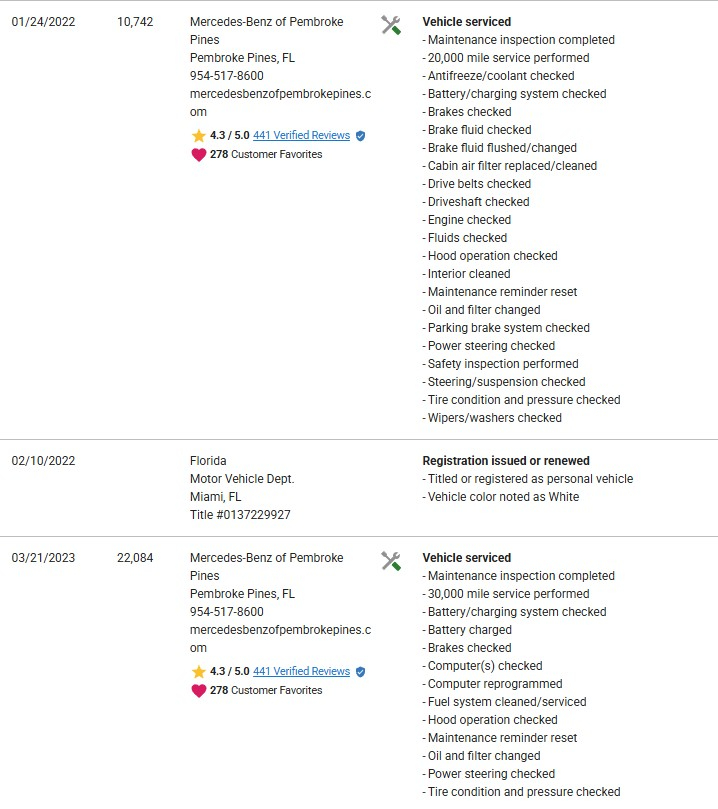718x809 pixels.
Task: Click the wrench service icon for the 01/24/2022 record
Action: 391,25
